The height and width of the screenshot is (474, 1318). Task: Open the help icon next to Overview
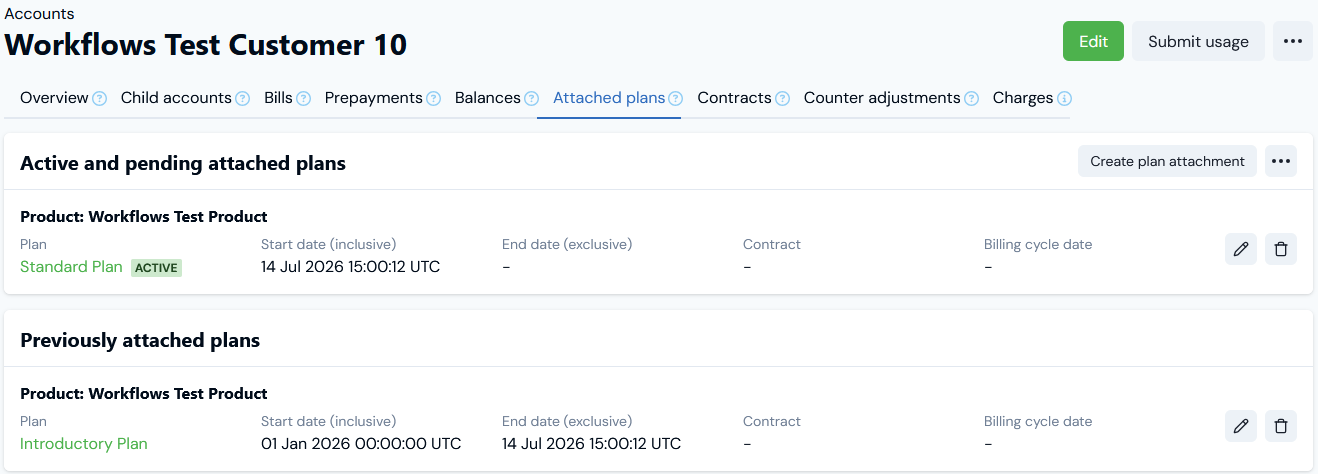(x=99, y=99)
